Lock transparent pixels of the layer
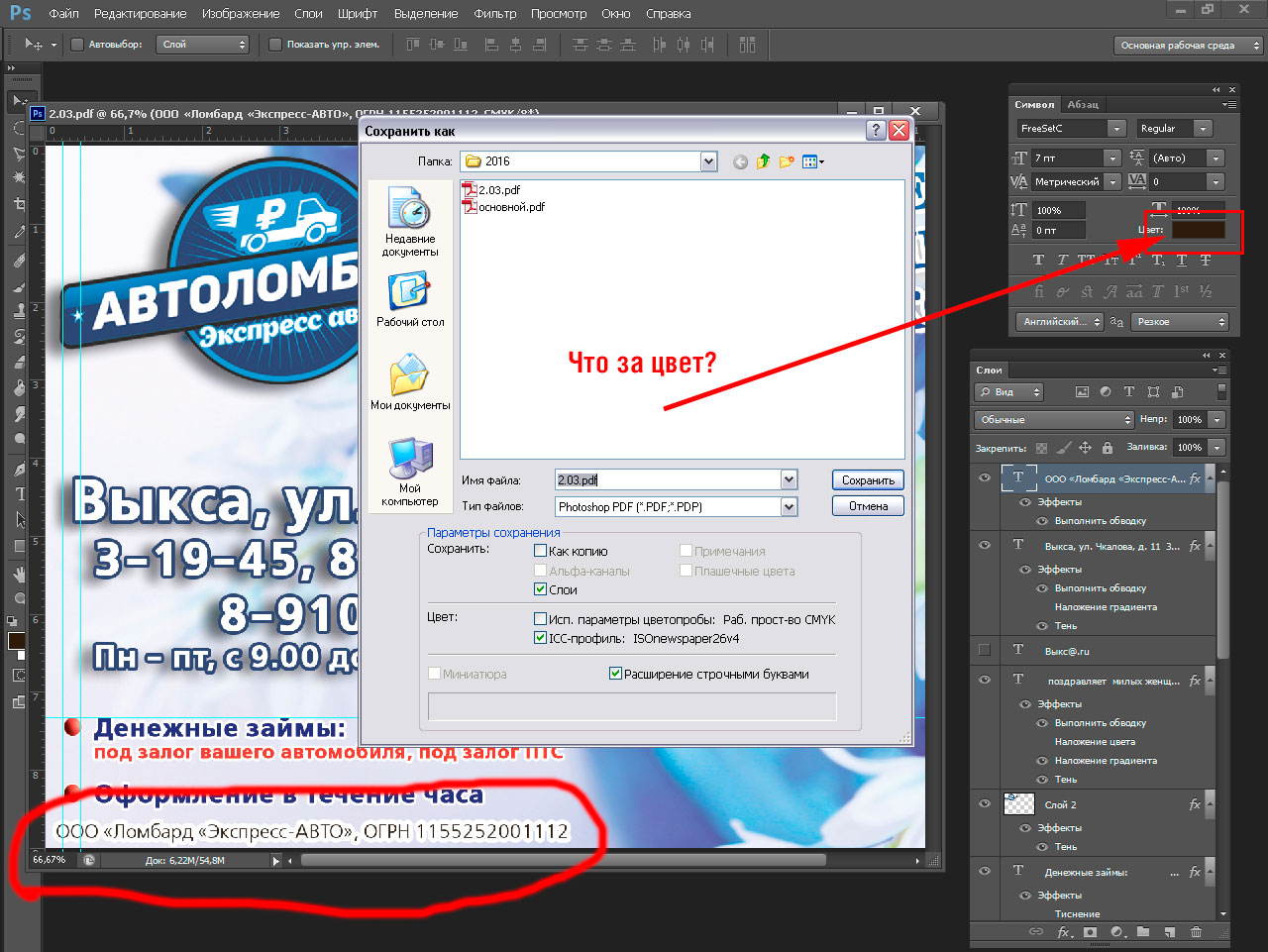1268x952 pixels. click(x=1041, y=448)
